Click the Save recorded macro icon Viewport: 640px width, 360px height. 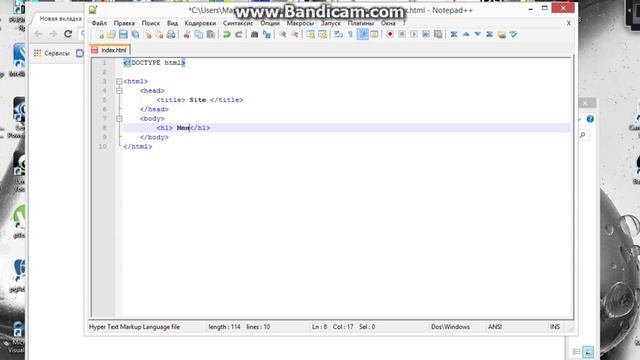point(438,35)
